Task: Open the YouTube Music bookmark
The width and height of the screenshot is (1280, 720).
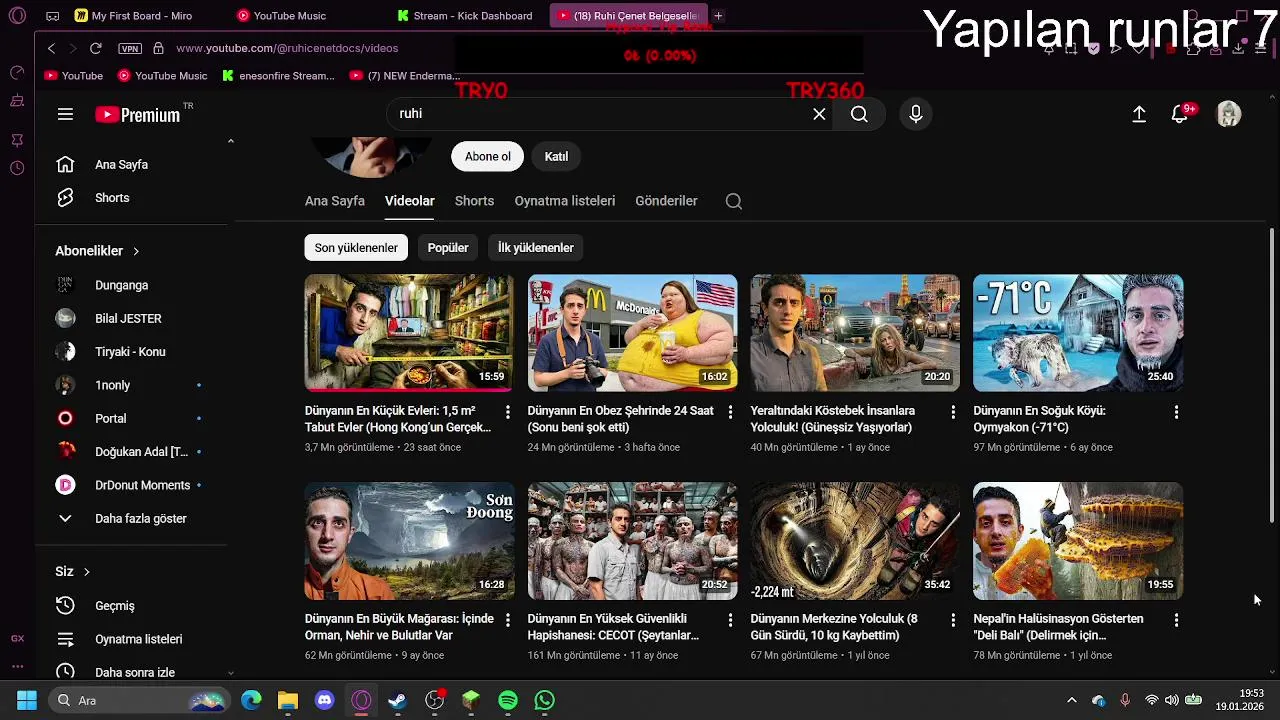Action: 162,76
